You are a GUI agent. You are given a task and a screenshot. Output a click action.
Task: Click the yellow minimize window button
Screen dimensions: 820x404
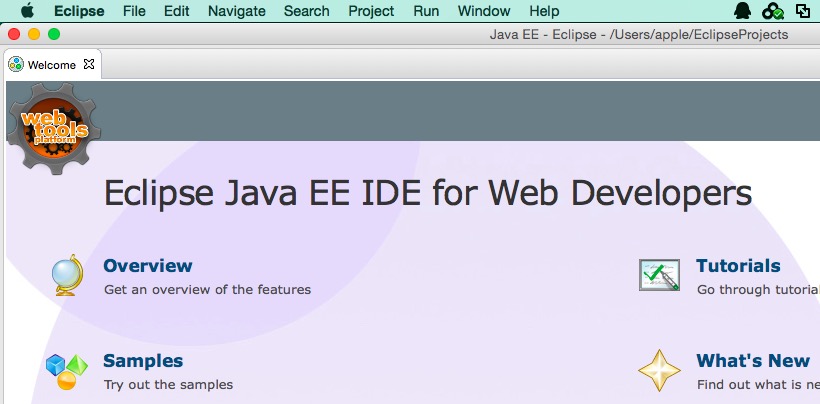pyautogui.click(x=34, y=34)
